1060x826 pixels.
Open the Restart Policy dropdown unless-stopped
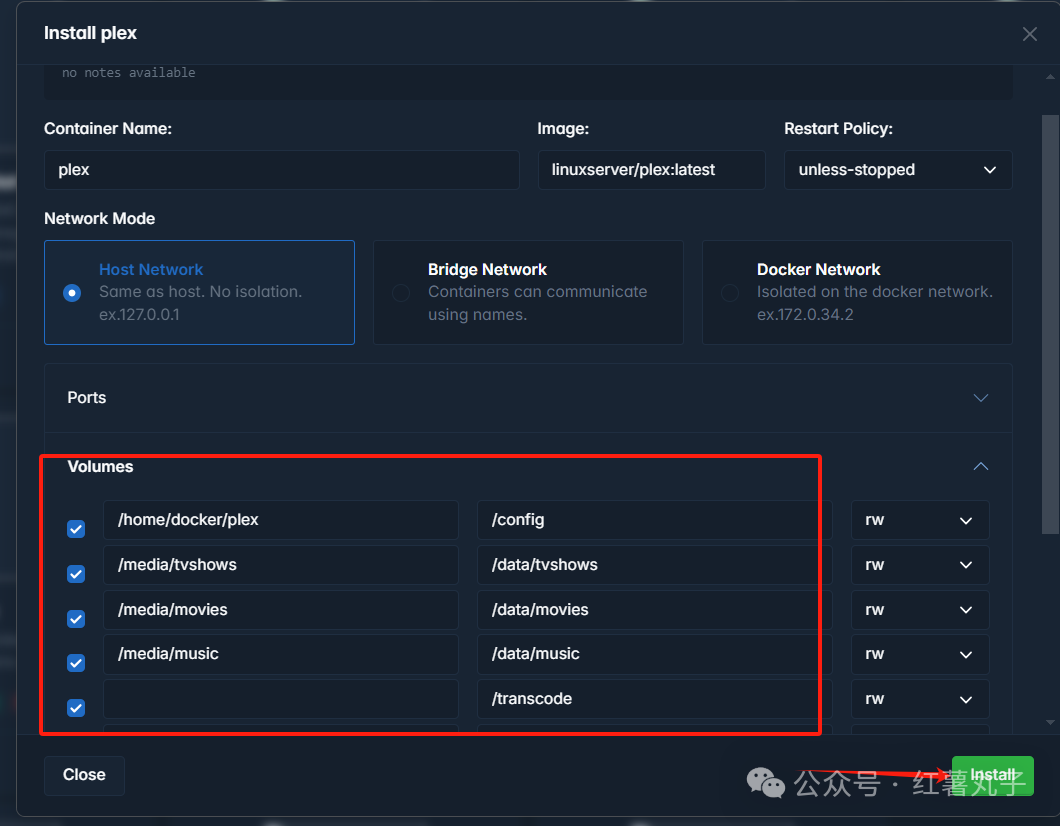898,170
